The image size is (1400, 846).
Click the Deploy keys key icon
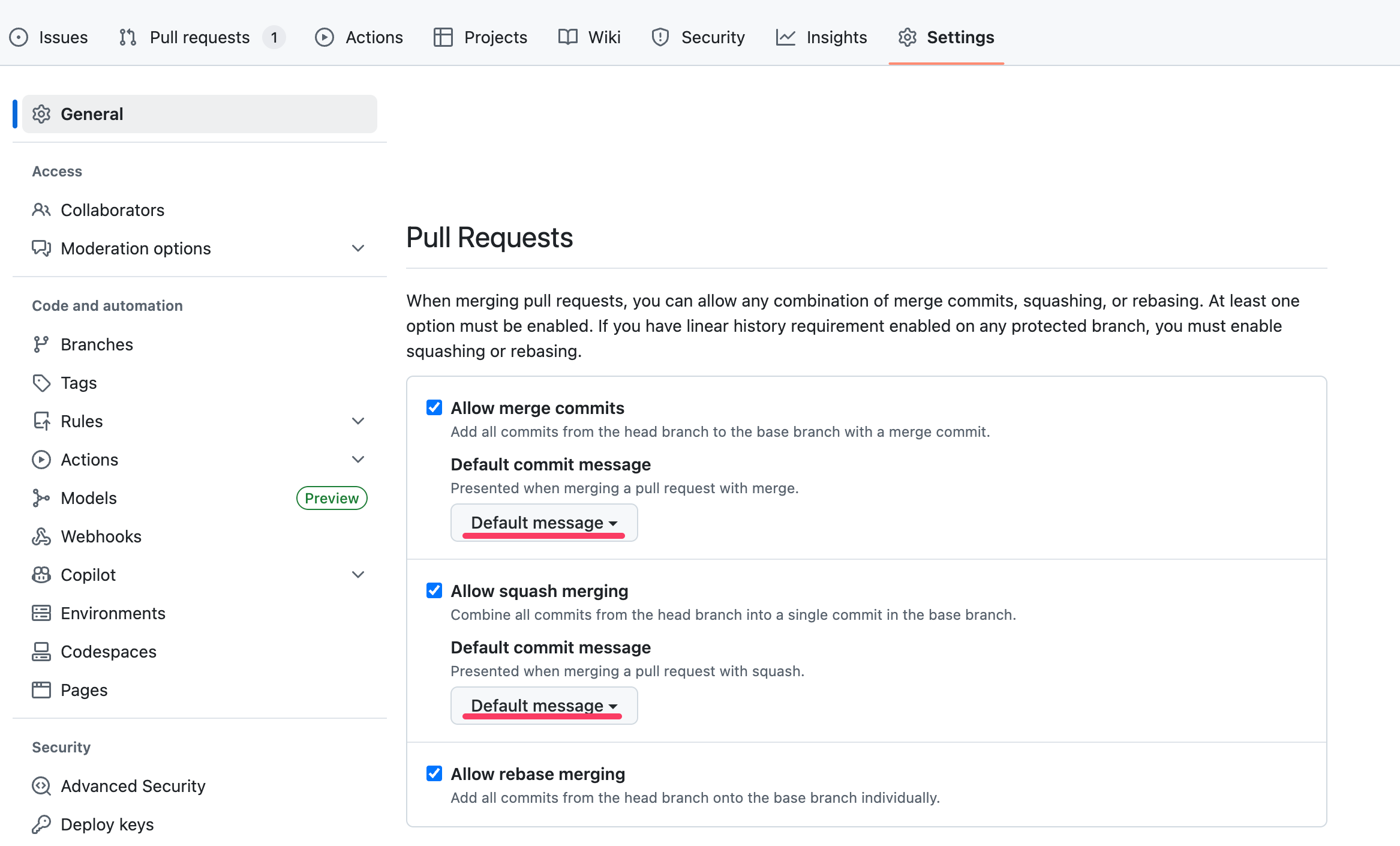click(41, 824)
